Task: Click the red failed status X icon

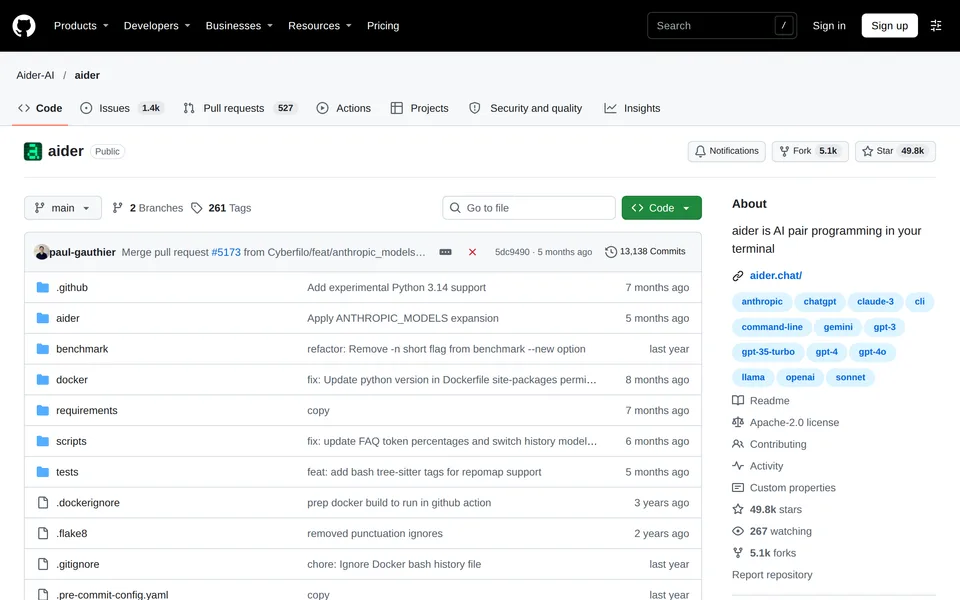Action: click(x=472, y=252)
